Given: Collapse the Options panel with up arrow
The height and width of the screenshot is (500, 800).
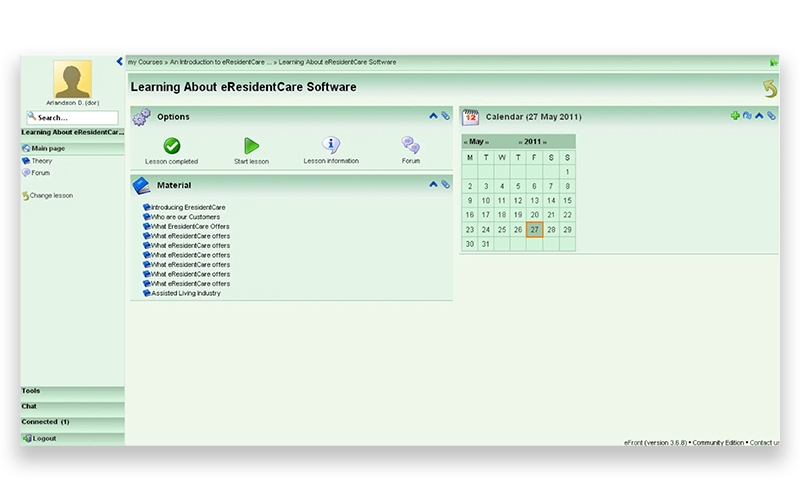Looking at the screenshot, I should [x=433, y=116].
